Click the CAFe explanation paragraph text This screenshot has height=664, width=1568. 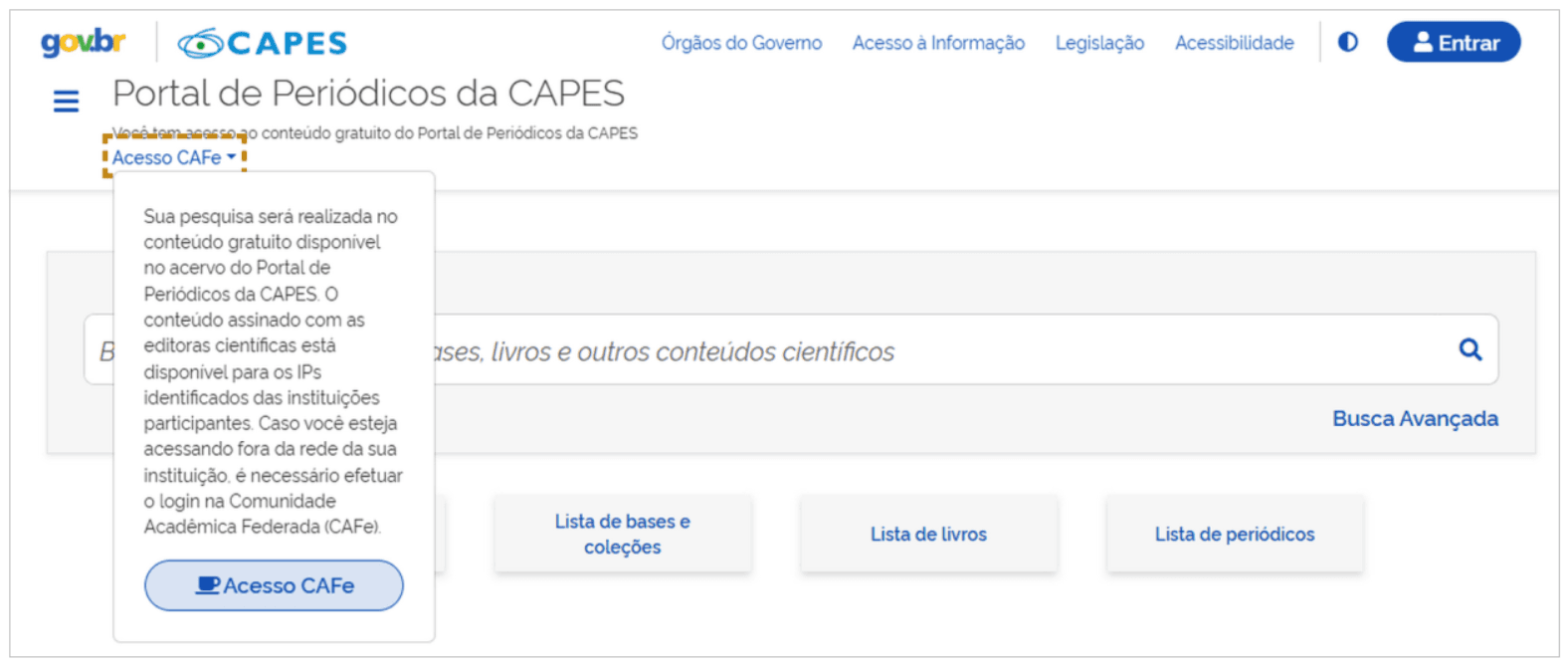pyautogui.click(x=273, y=371)
